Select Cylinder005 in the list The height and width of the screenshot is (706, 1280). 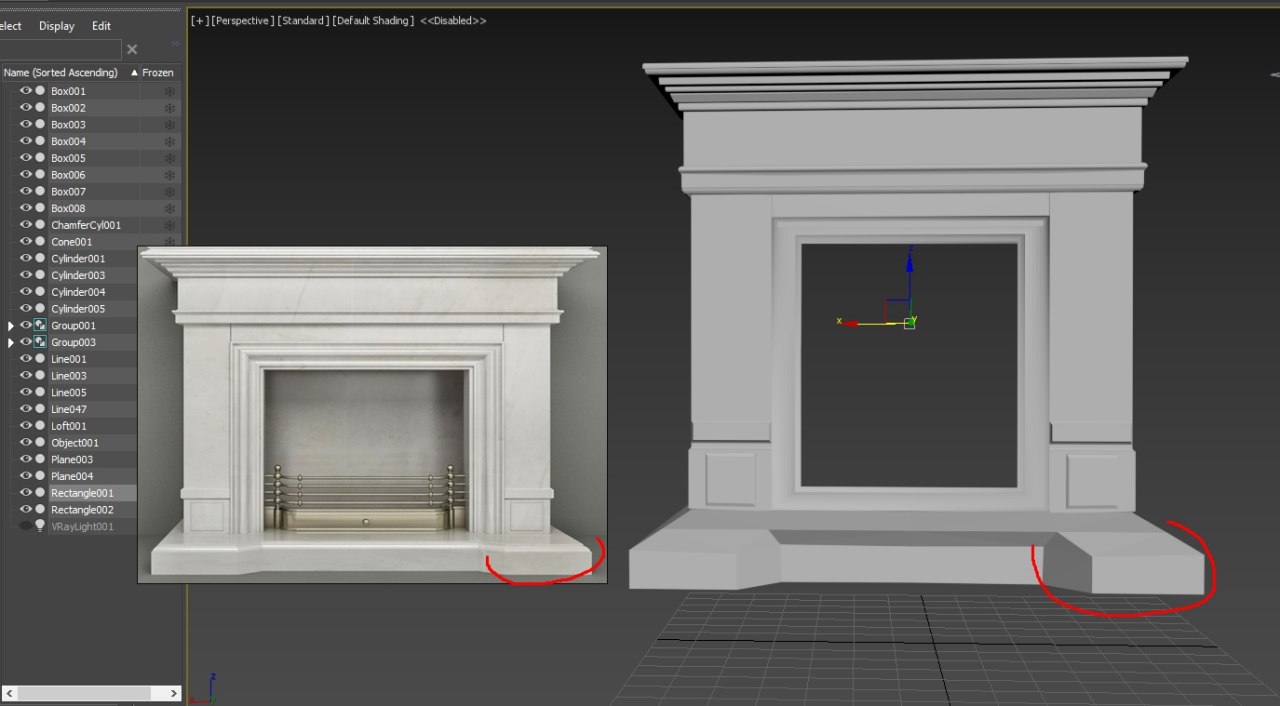click(78, 309)
